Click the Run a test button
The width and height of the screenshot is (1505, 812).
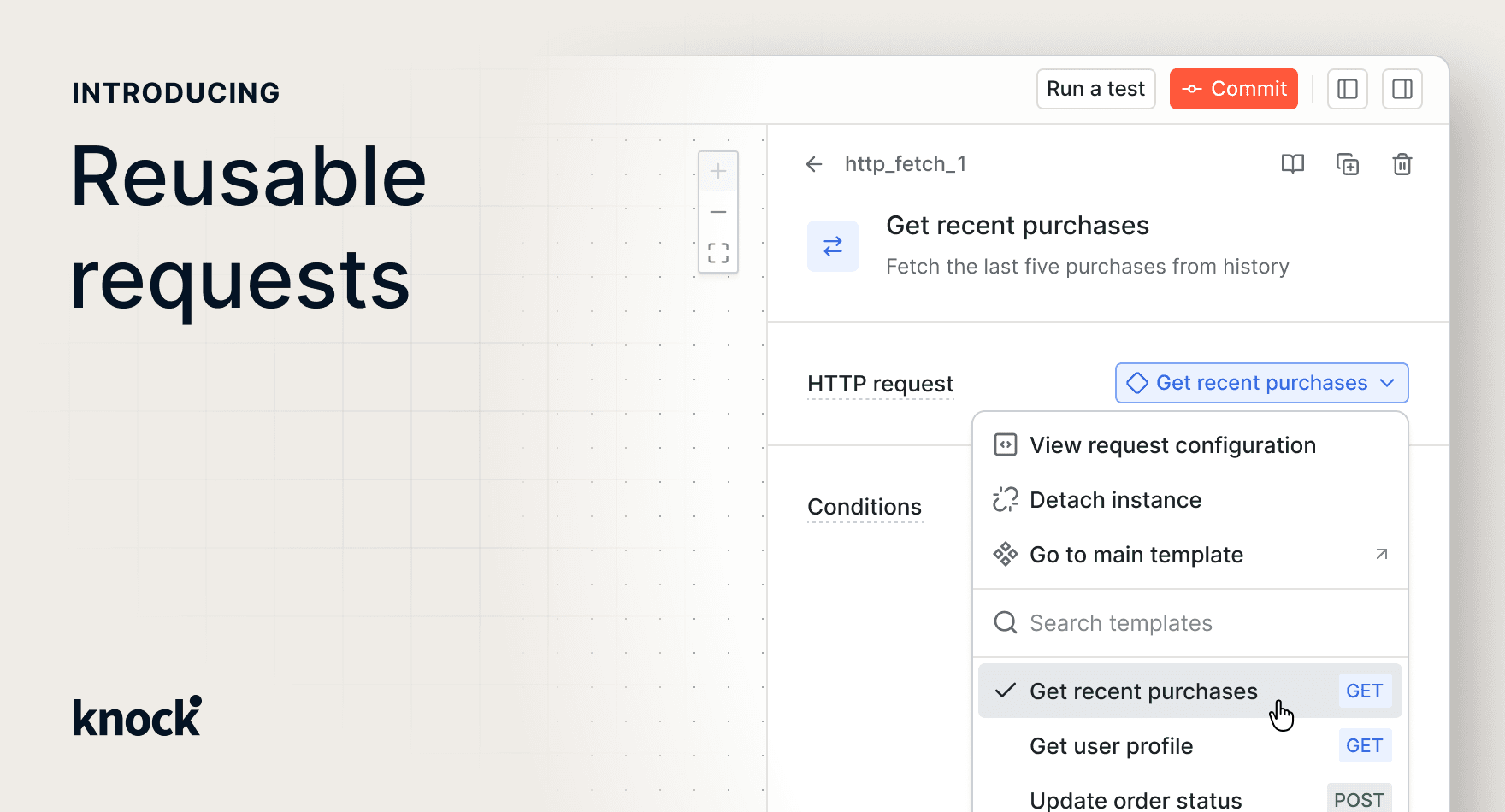(x=1095, y=89)
